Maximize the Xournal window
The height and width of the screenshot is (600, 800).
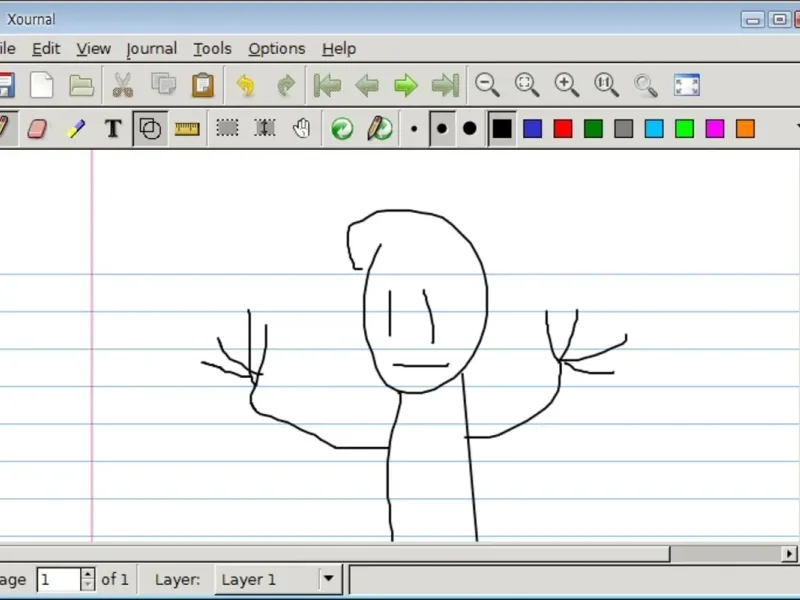click(x=779, y=20)
